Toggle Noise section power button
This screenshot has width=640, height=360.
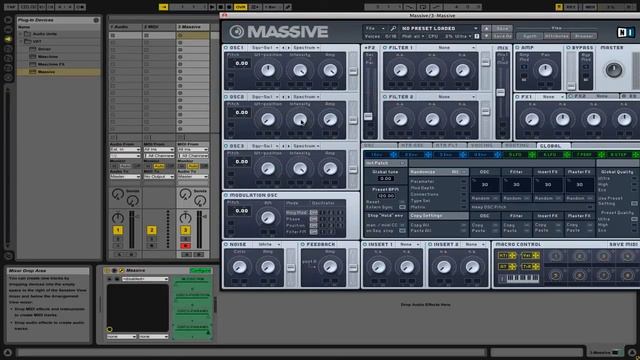coord(226,244)
